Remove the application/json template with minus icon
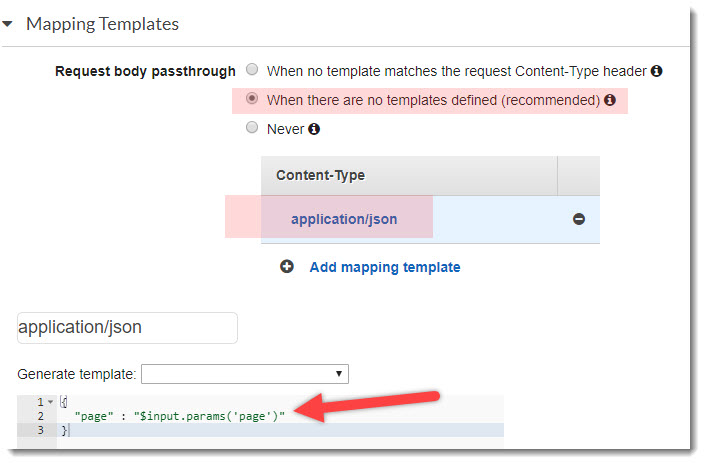The width and height of the screenshot is (705, 464). click(x=579, y=219)
